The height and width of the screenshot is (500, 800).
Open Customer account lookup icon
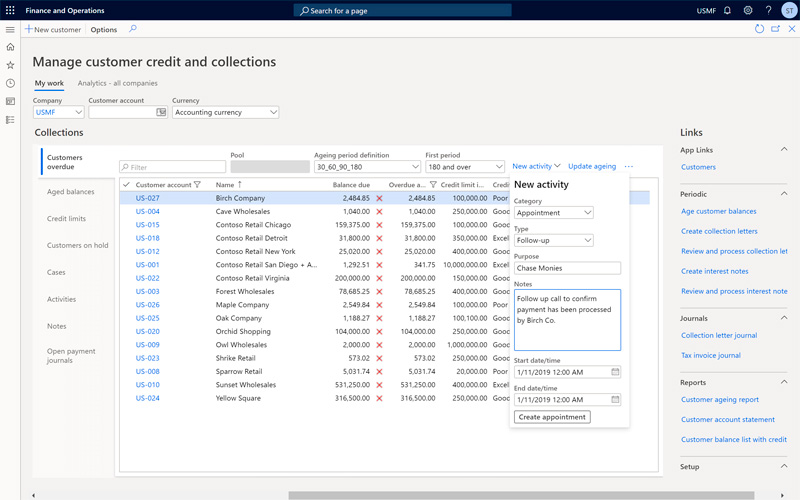pyautogui.click(x=161, y=112)
